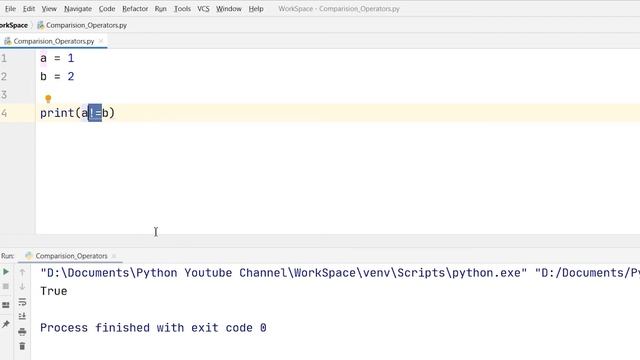This screenshot has width=640, height=360.
Task: Click line number 1 in the gutter
Action: point(4,58)
